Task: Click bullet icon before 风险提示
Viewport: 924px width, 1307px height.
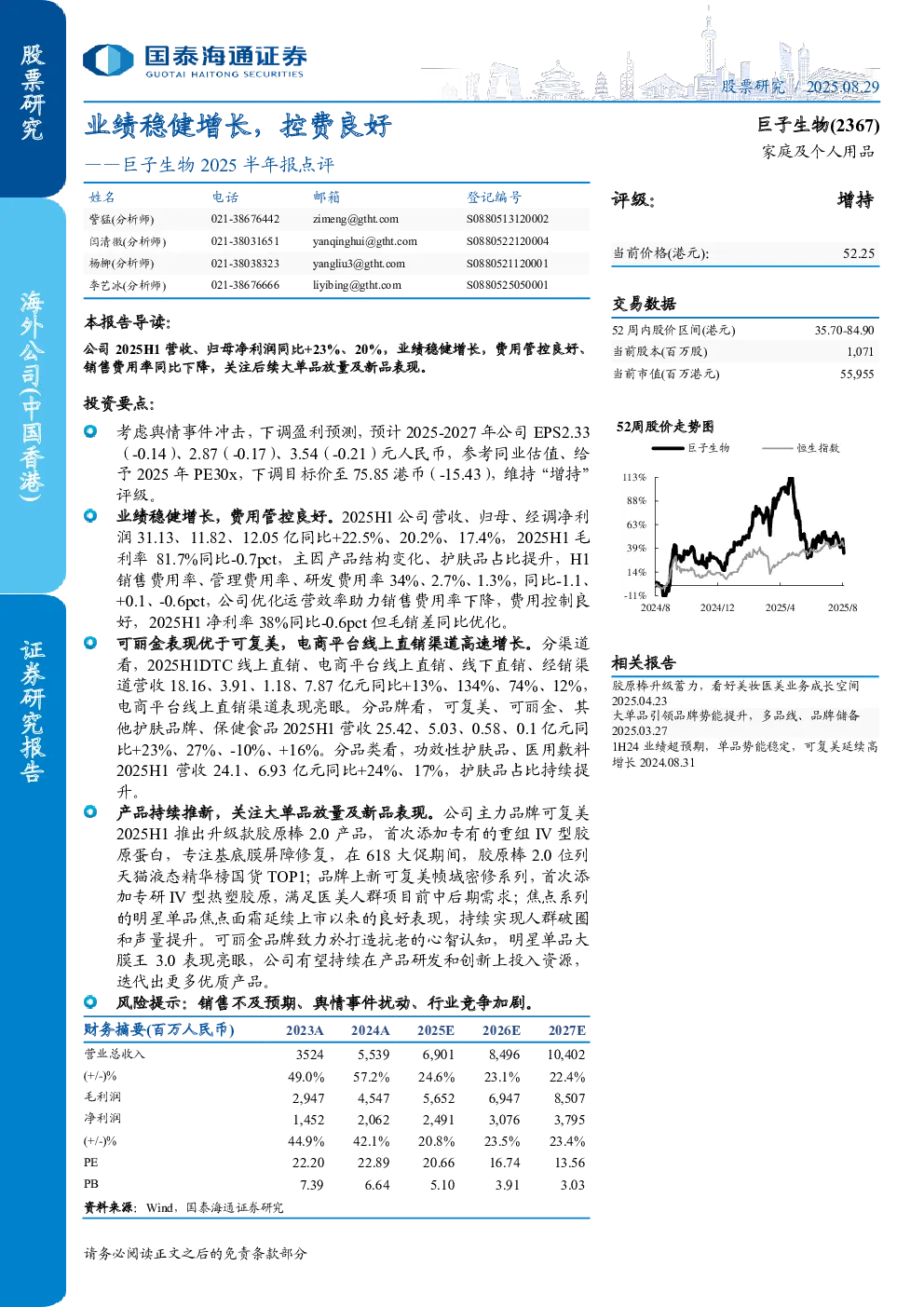Action: [x=90, y=1002]
